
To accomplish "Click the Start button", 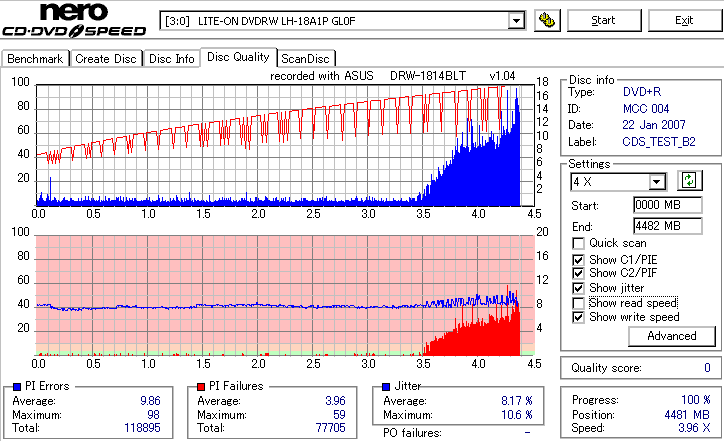I will tap(603, 20).
